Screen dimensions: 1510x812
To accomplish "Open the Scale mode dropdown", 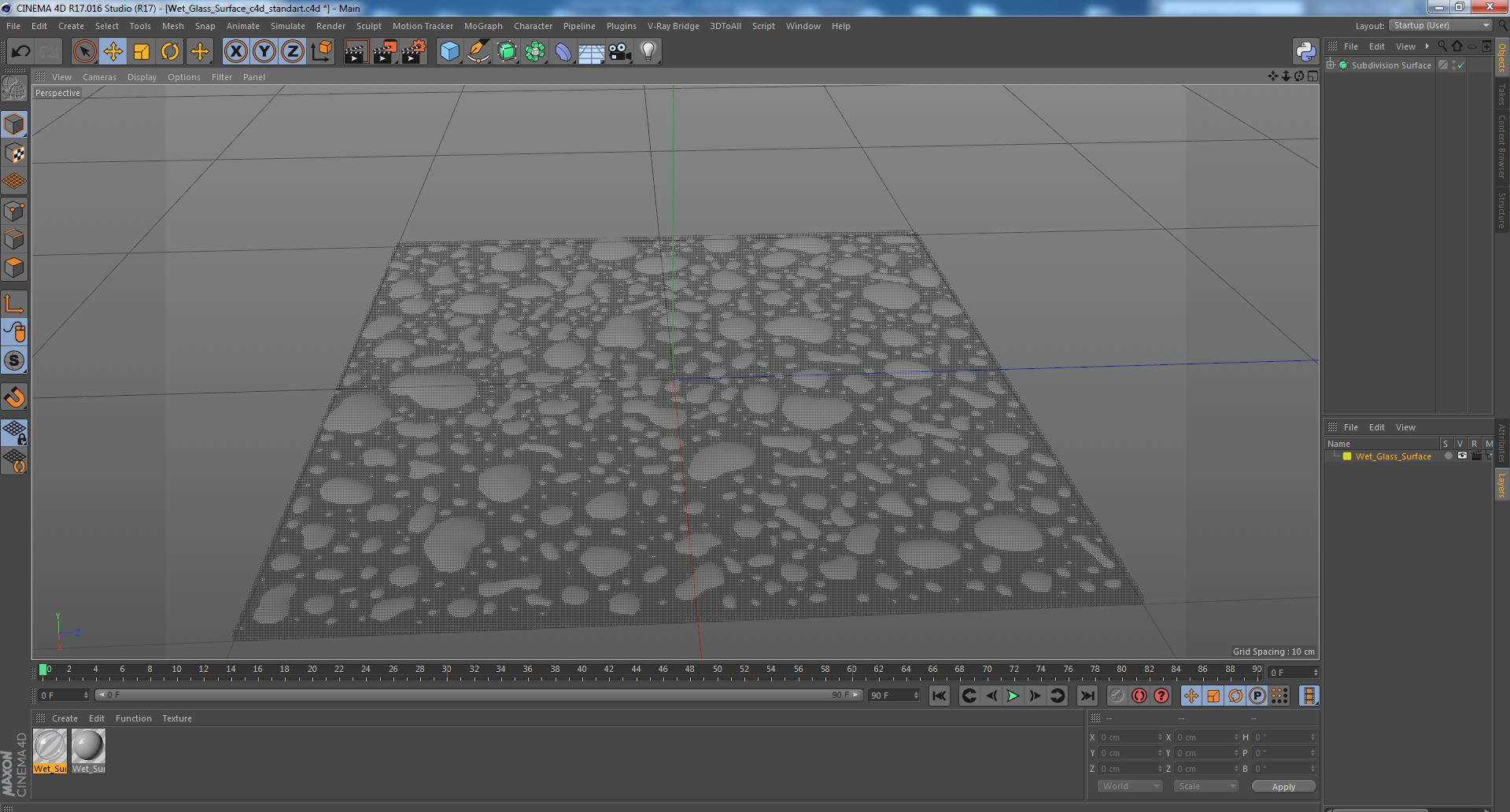I will click(1205, 786).
